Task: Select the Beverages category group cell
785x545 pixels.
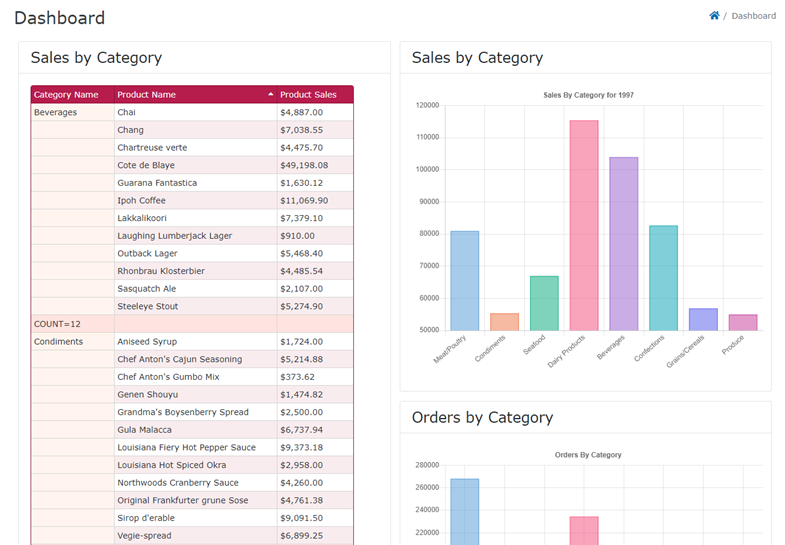Action: pos(56,113)
